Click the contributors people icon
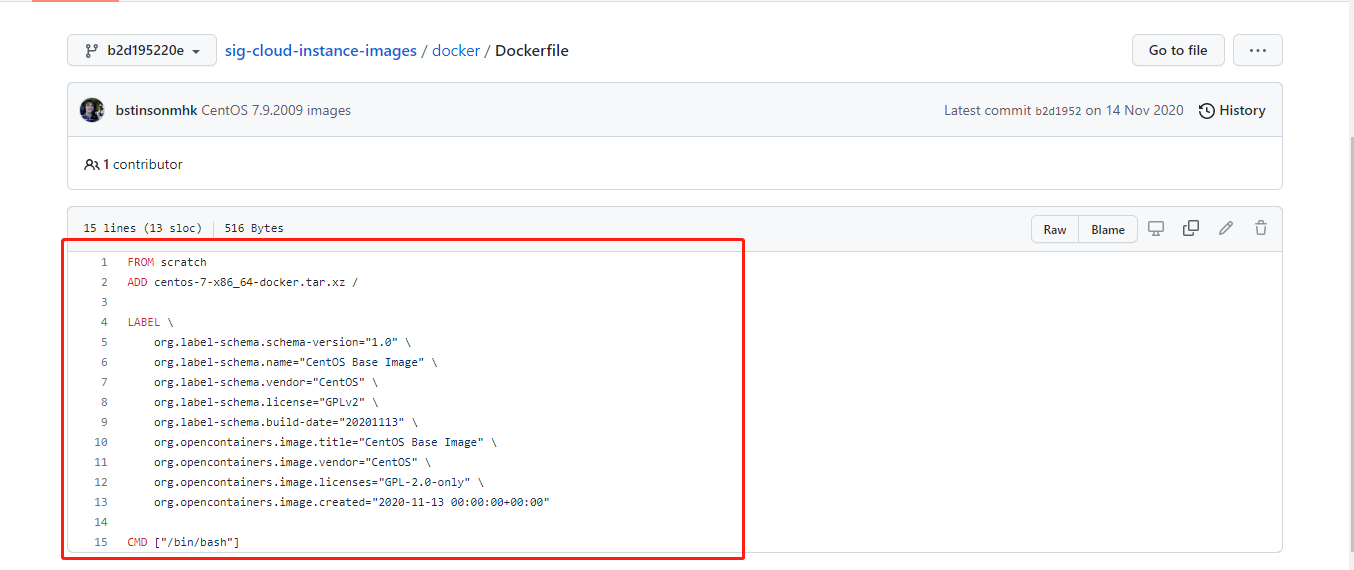Image resolution: width=1354 pixels, height=570 pixels. pos(91,164)
